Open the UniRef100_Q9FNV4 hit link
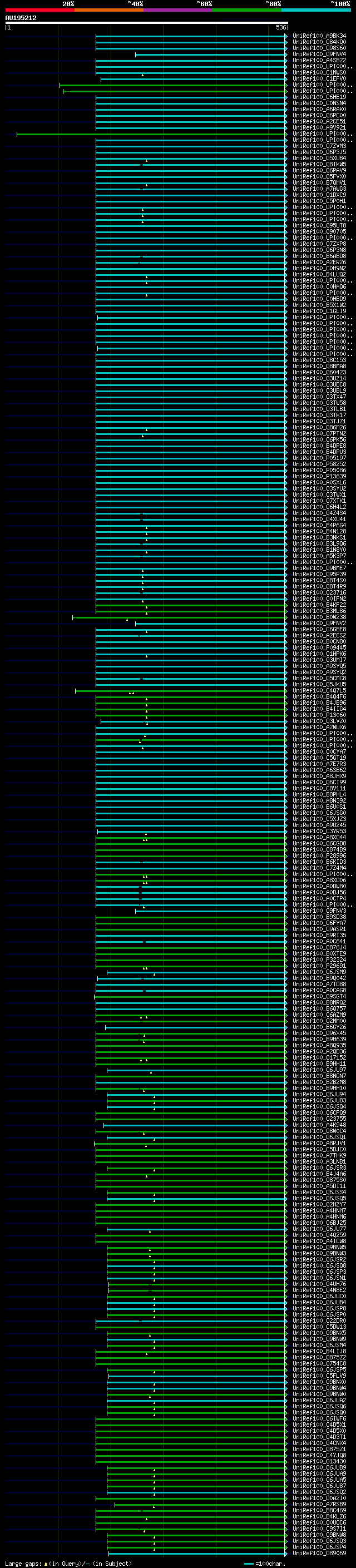 click(x=319, y=54)
